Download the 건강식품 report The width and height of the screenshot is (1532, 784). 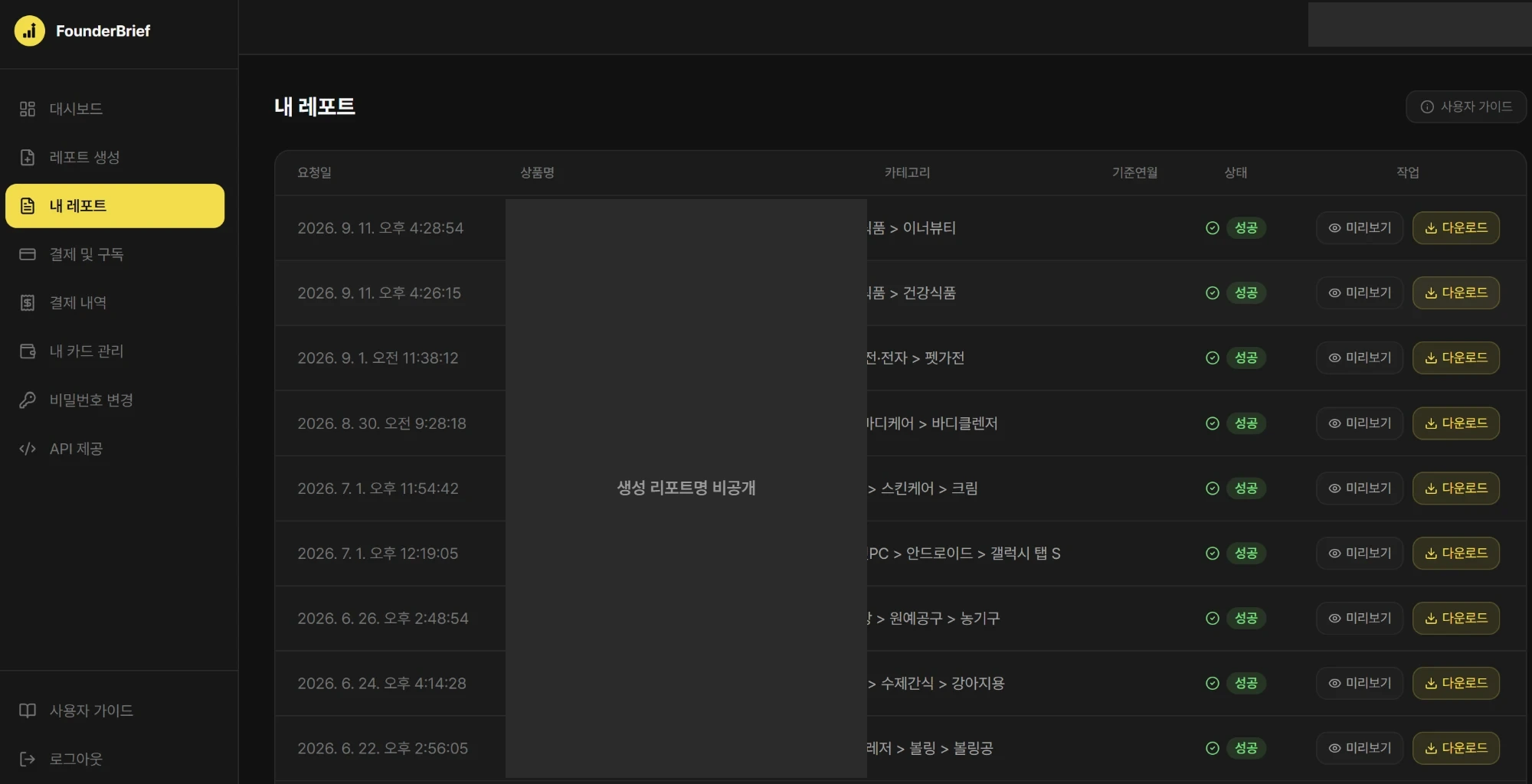coord(1456,293)
